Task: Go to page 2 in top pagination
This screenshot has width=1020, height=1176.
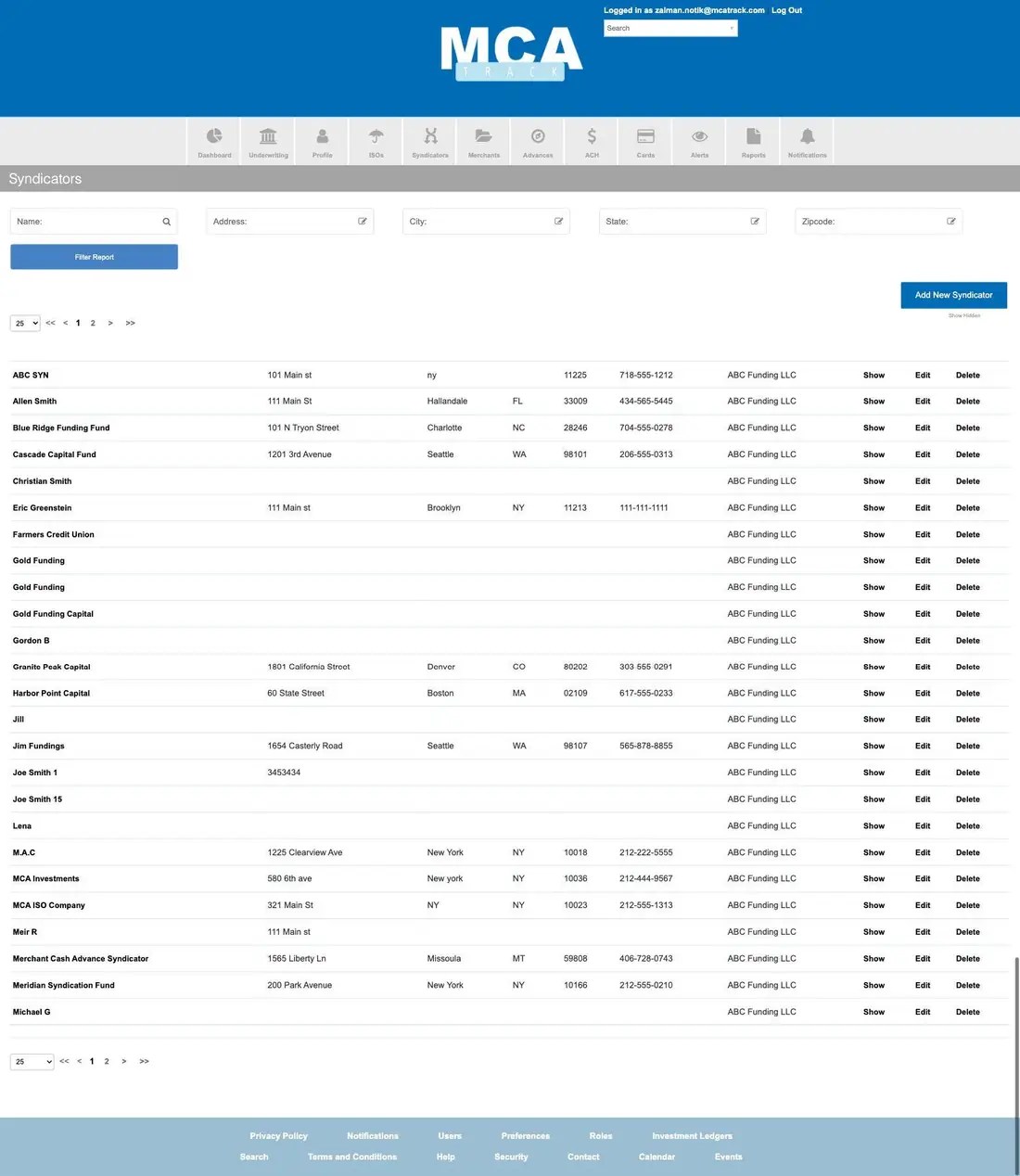Action: click(x=93, y=323)
